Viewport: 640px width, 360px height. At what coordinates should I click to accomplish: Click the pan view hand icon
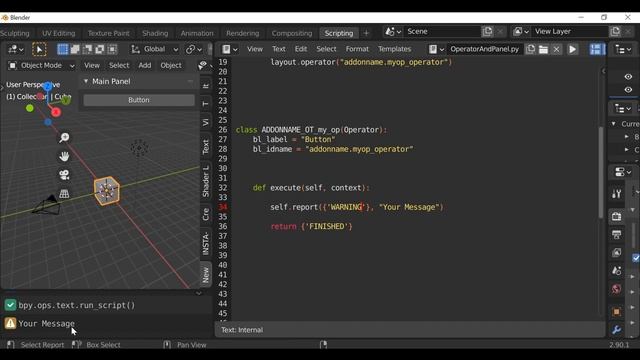(x=64, y=156)
